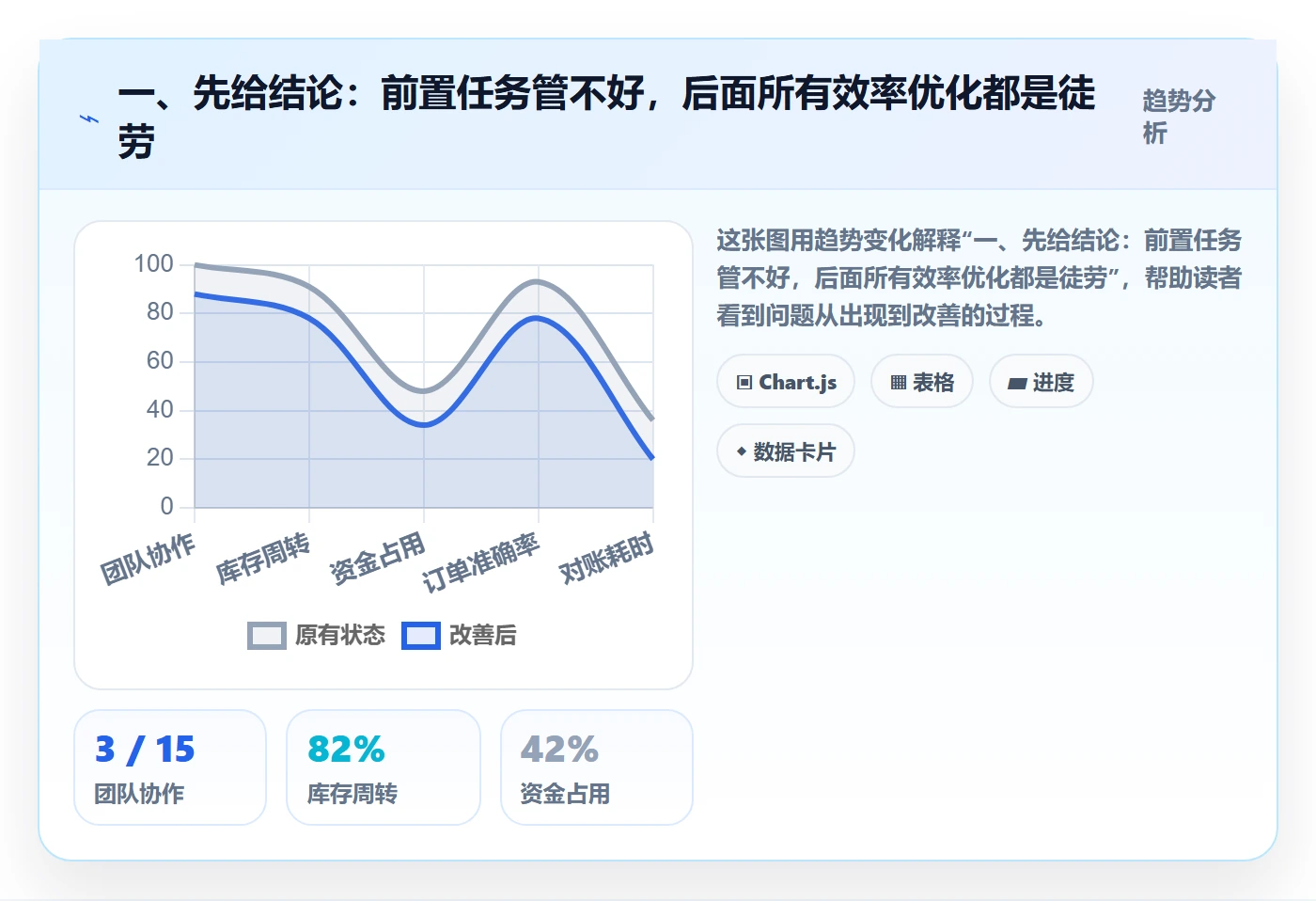This screenshot has height=901, width=1316.
Task: Click the bar icon in 进度 chip
Action: 1017,384
